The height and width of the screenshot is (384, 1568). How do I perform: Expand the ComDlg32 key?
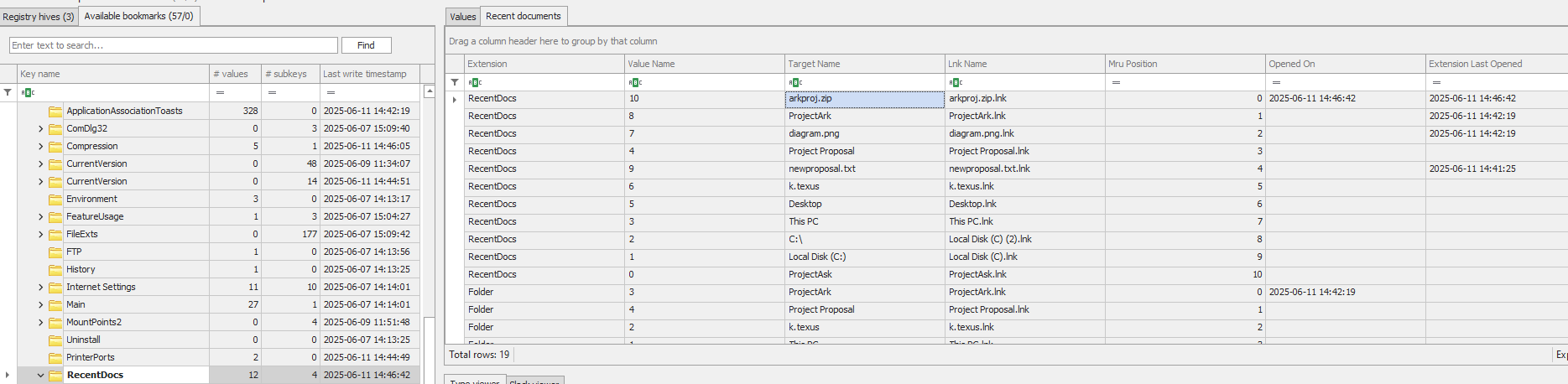click(40, 128)
